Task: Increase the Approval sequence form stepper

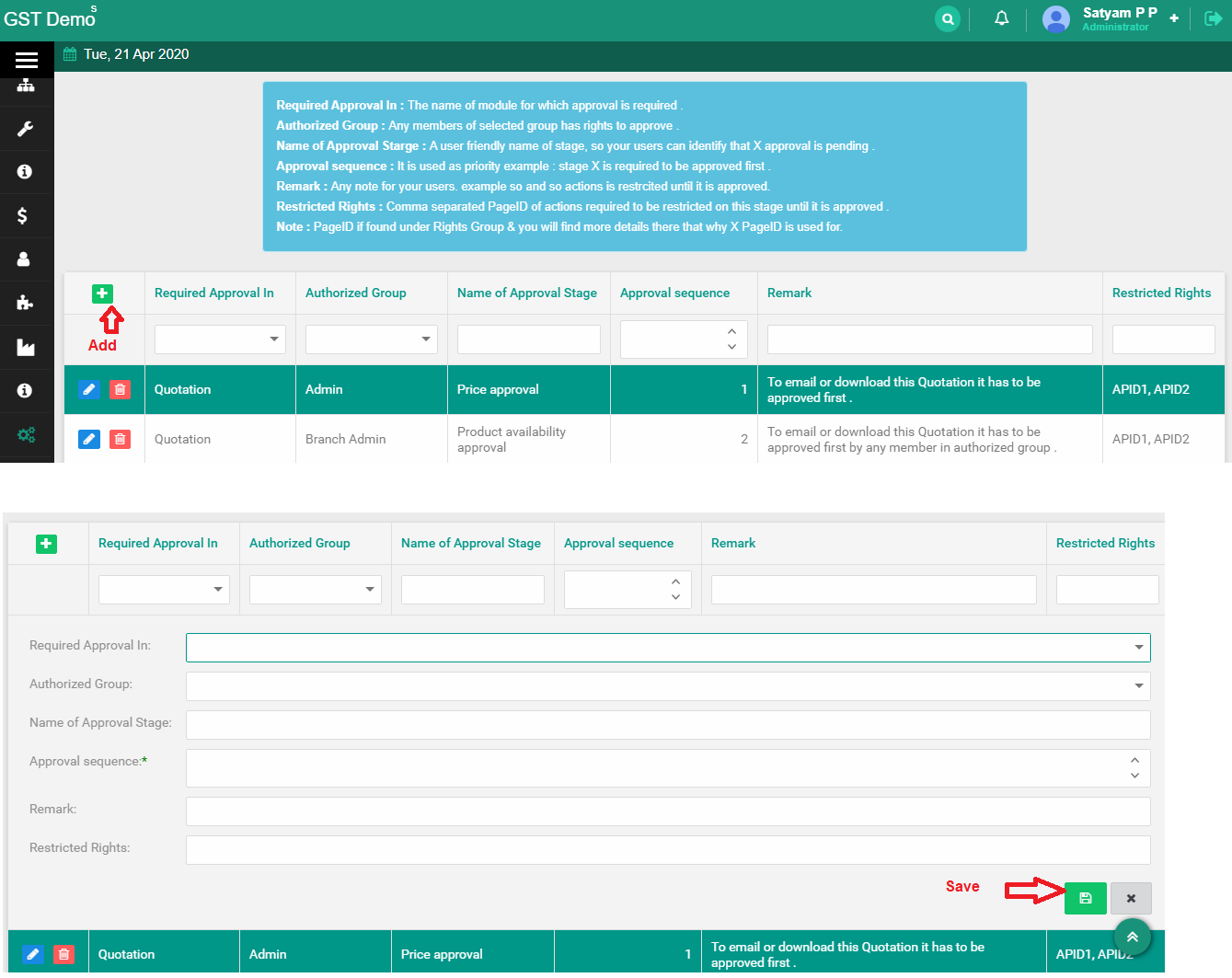Action: tap(1134, 760)
